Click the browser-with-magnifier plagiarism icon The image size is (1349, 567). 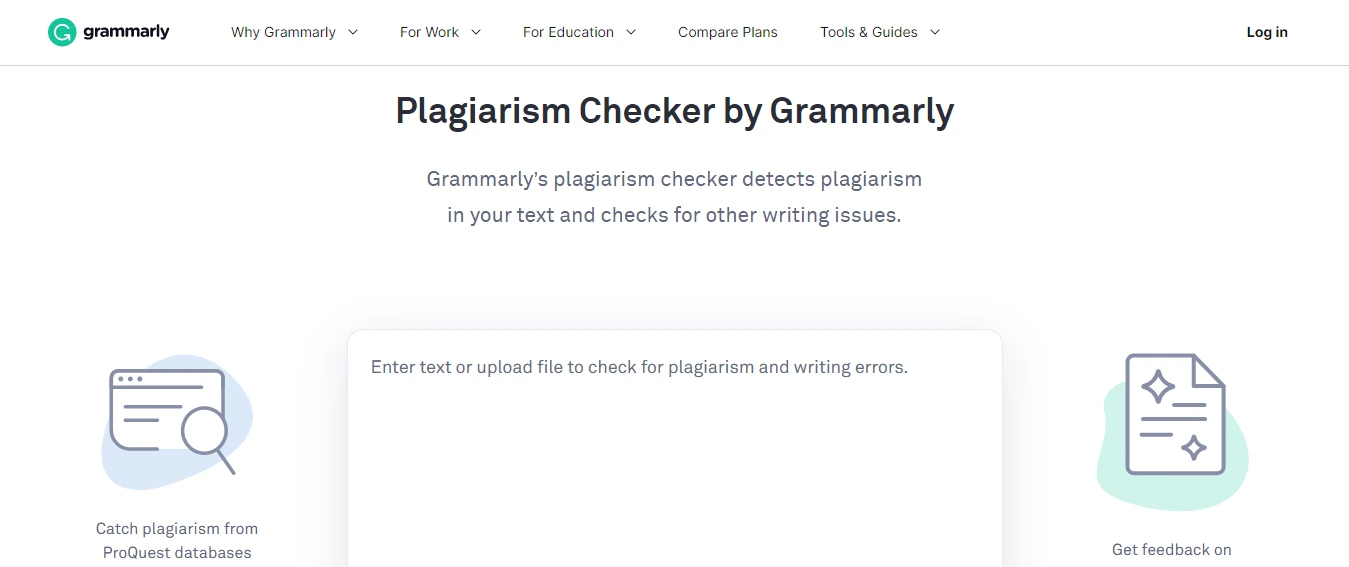pyautogui.click(x=172, y=421)
